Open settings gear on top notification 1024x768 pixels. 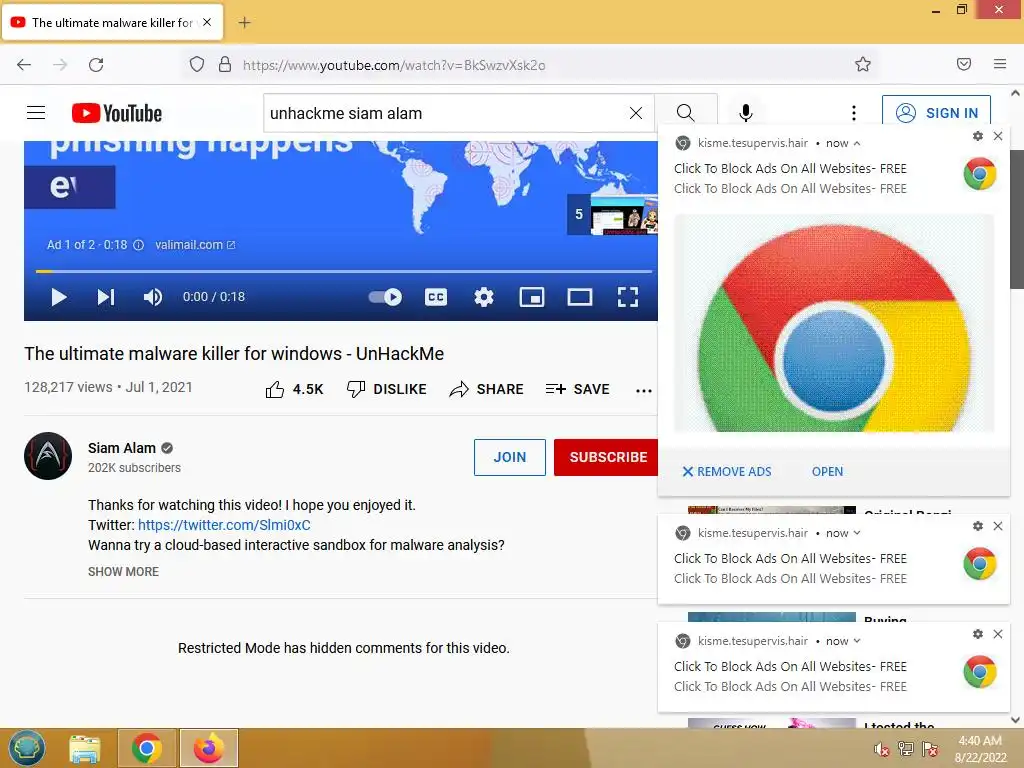pyautogui.click(x=978, y=136)
